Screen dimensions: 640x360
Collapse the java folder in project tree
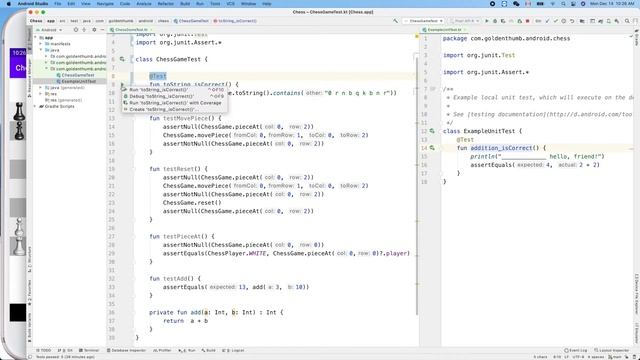41,50
